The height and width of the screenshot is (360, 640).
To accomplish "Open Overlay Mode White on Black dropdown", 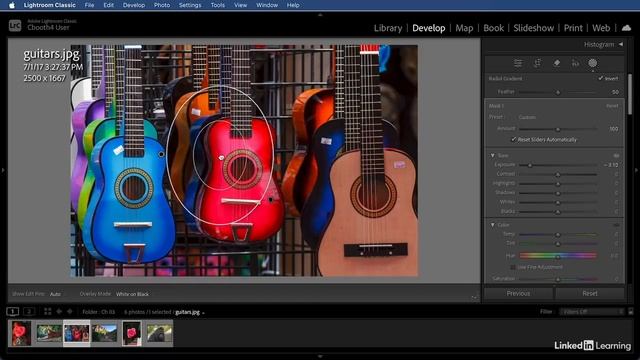I will click(x=132, y=294).
